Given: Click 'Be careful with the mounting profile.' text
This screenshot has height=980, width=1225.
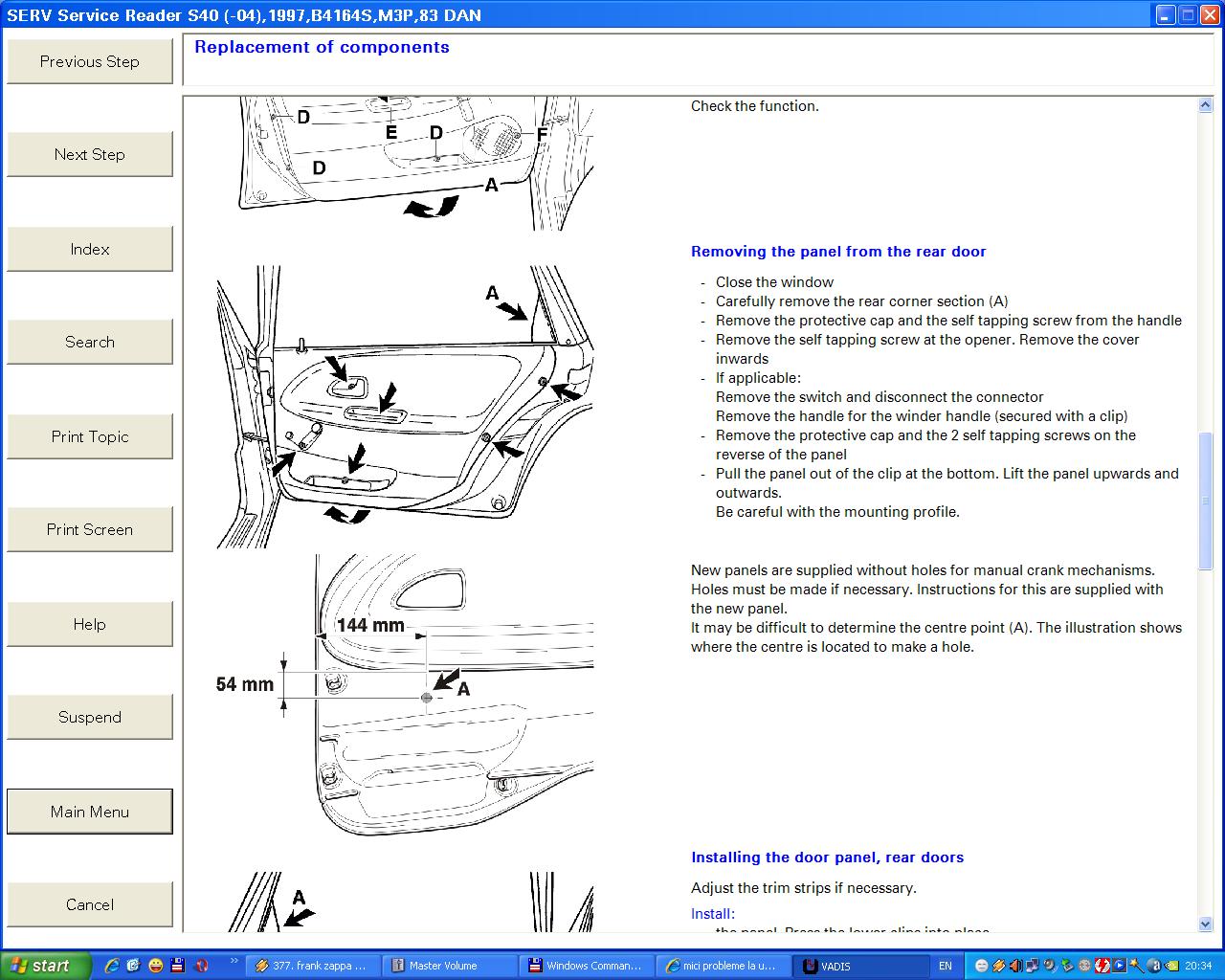Looking at the screenshot, I should (837, 512).
